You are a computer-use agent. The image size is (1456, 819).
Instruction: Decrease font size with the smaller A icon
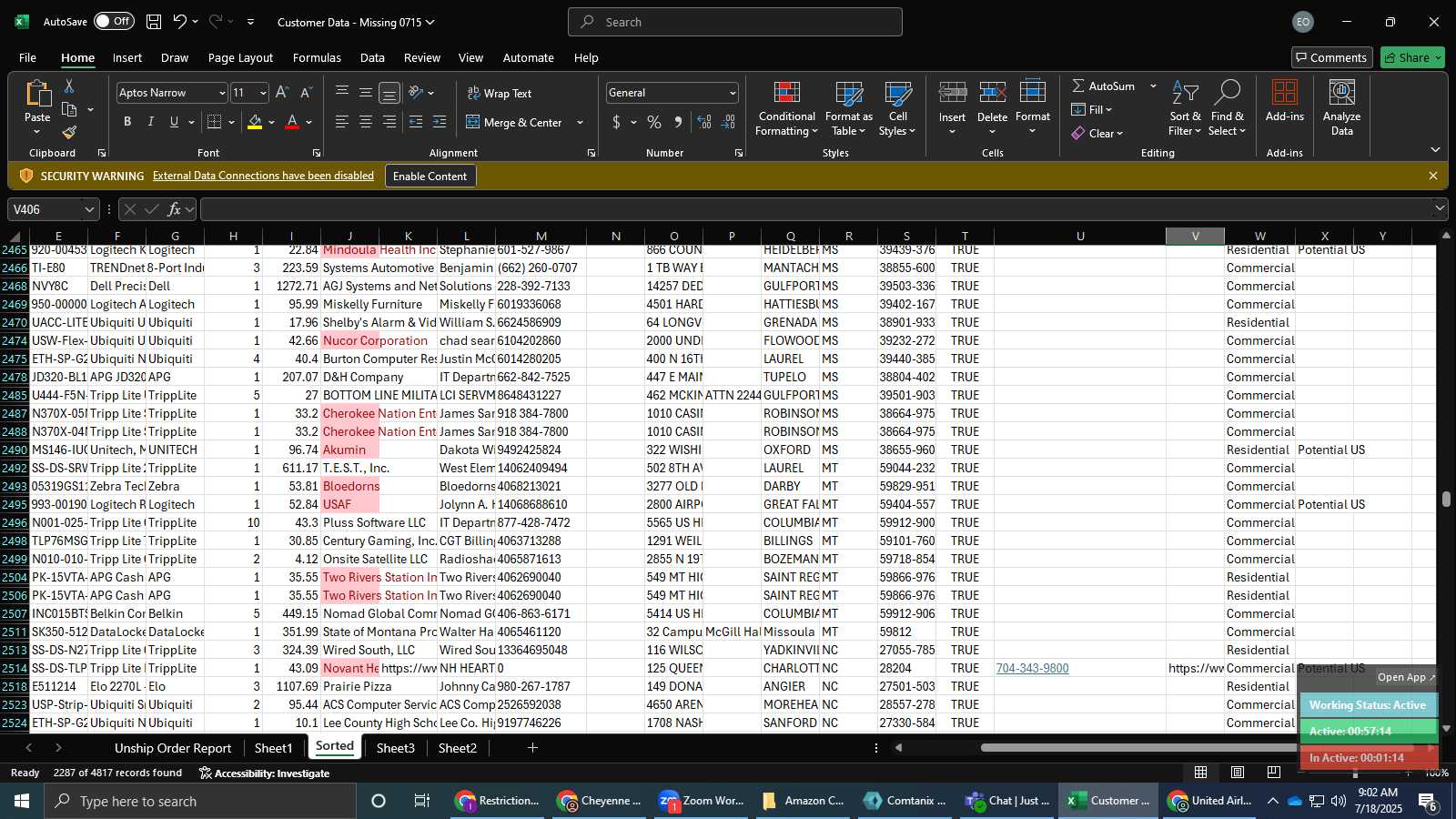pos(306,93)
